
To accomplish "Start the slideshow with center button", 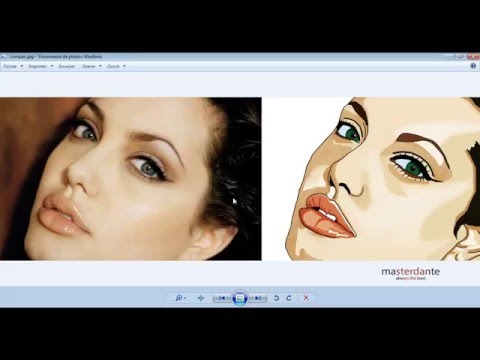I will (240, 298).
